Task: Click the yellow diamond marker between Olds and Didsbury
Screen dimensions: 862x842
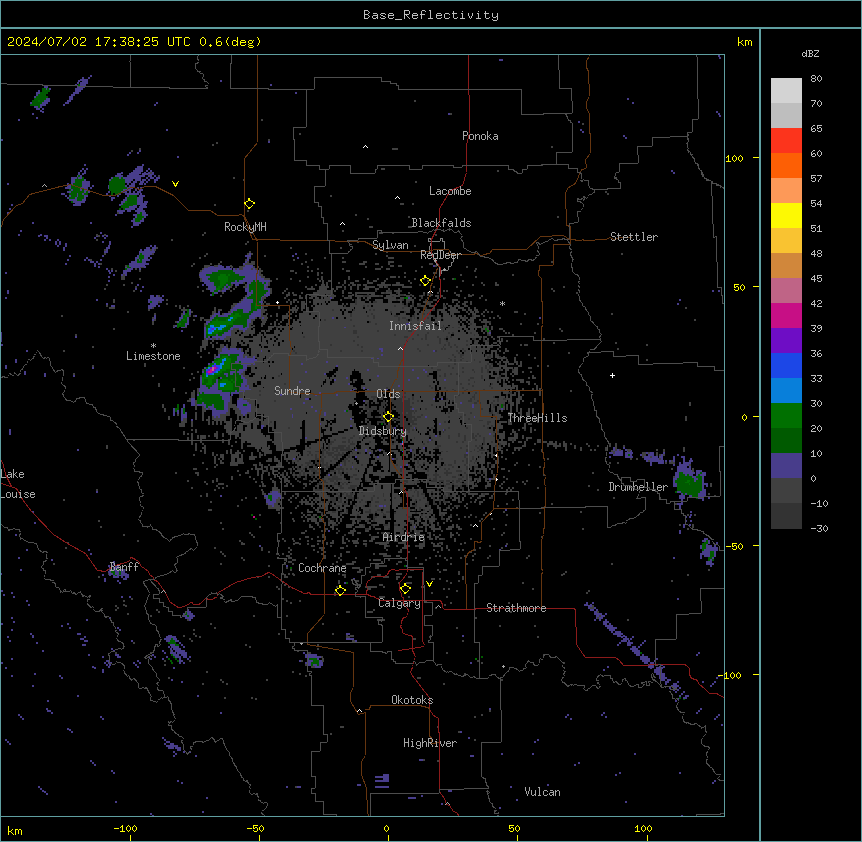Action: (x=388, y=417)
